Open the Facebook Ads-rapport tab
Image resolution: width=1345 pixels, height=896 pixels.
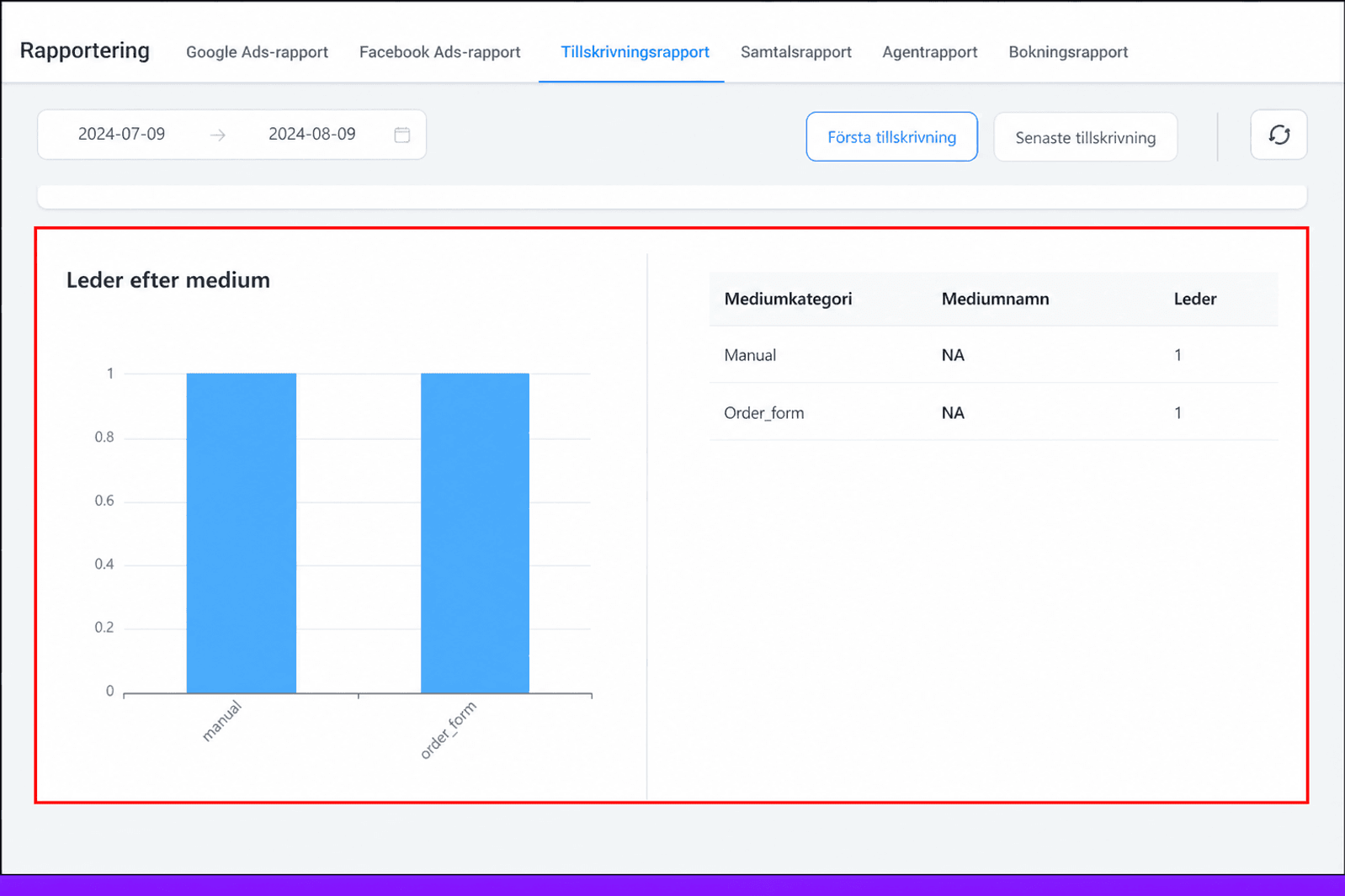click(439, 52)
